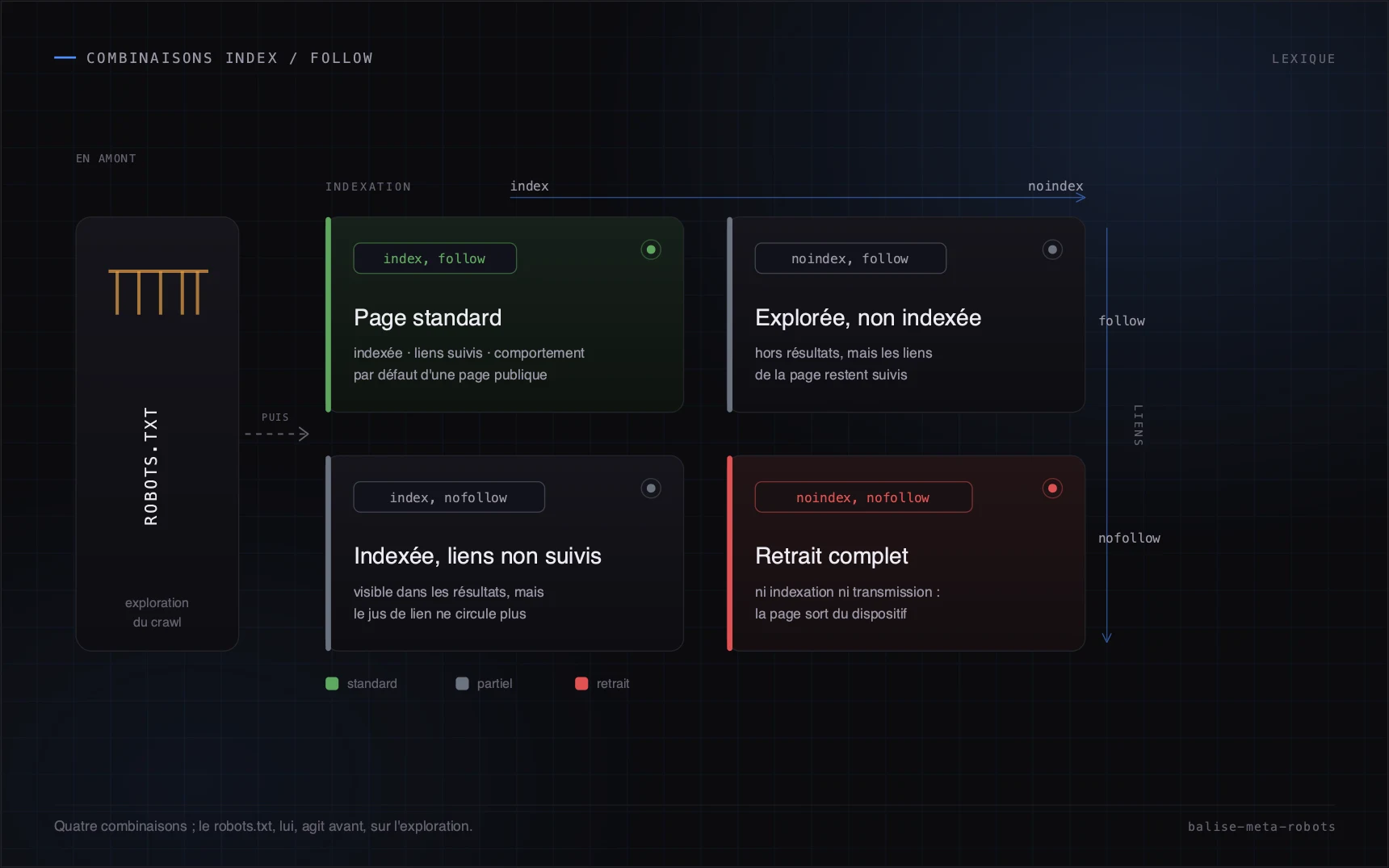The width and height of the screenshot is (1389, 868).
Task: Click 'ni indexation ni transmission' description
Action: pyautogui.click(x=847, y=592)
